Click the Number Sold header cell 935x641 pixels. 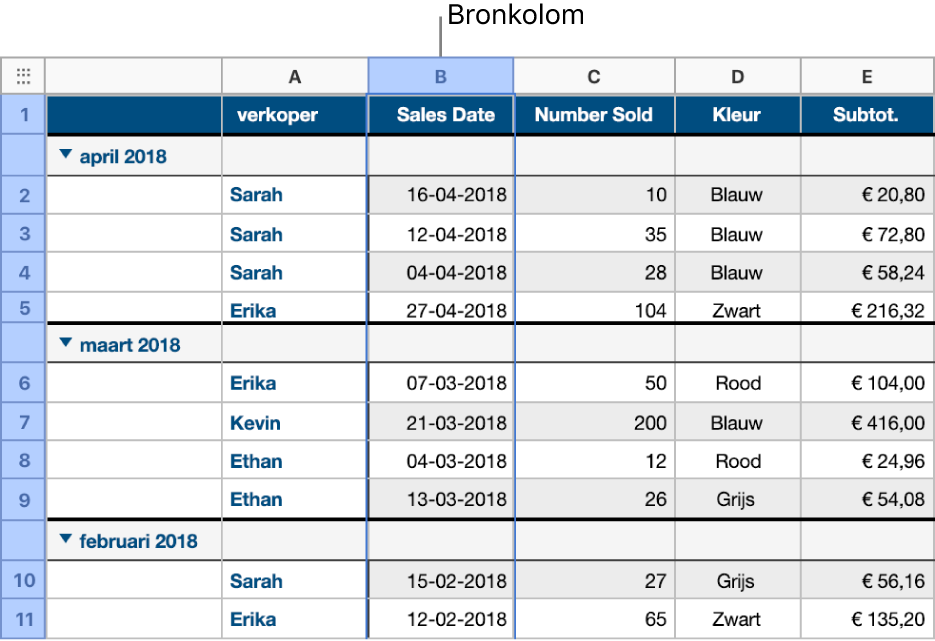pos(593,115)
